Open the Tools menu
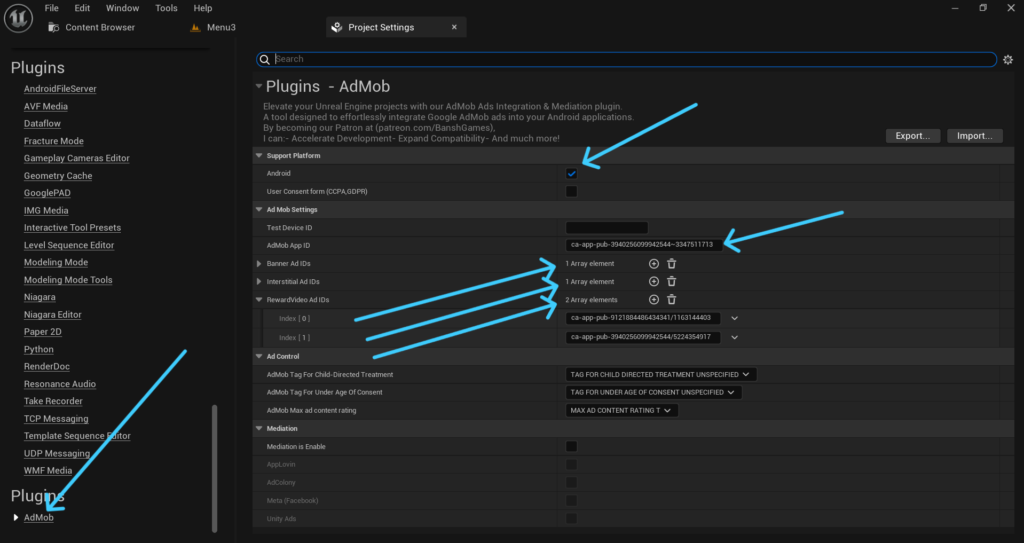 (x=166, y=8)
